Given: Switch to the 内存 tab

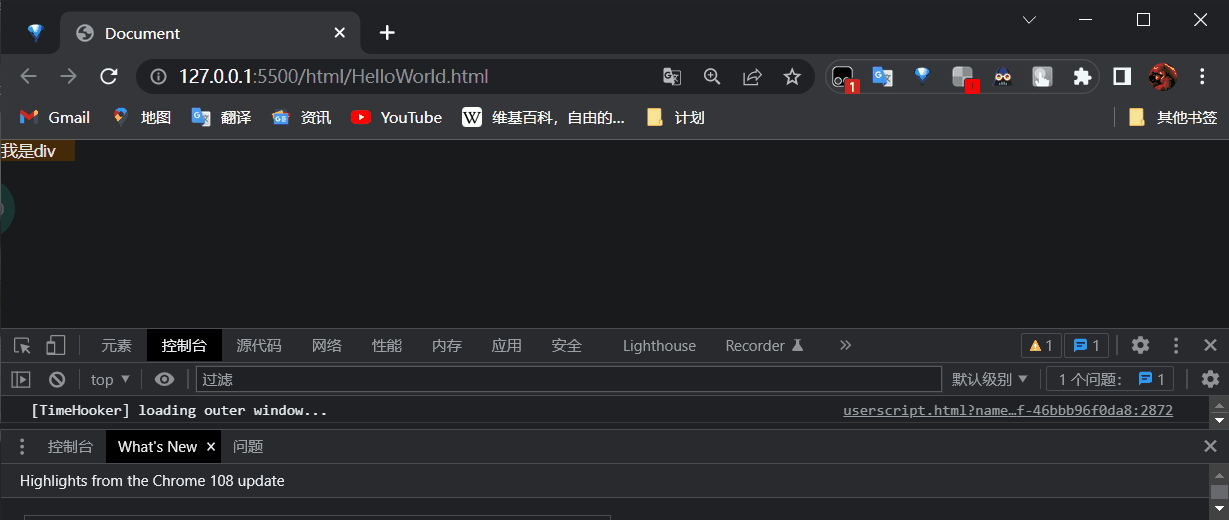Looking at the screenshot, I should [x=447, y=346].
